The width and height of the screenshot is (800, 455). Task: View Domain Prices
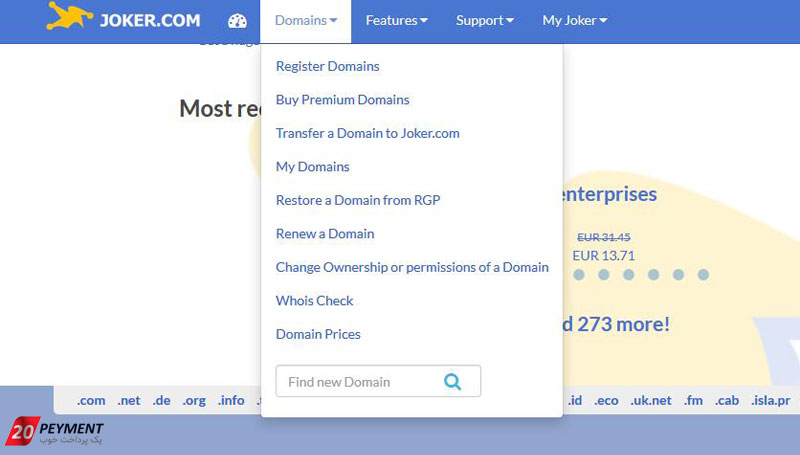[x=318, y=334]
